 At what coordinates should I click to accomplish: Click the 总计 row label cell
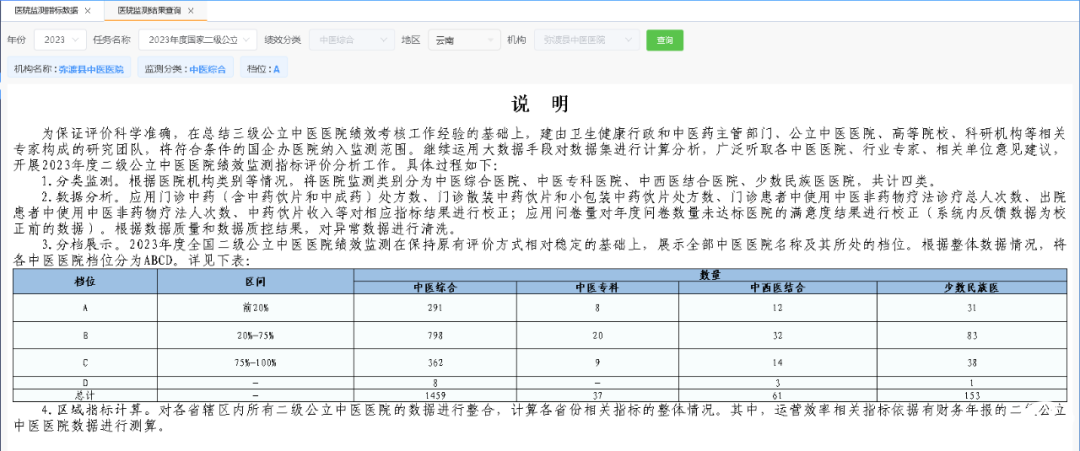tap(85, 395)
